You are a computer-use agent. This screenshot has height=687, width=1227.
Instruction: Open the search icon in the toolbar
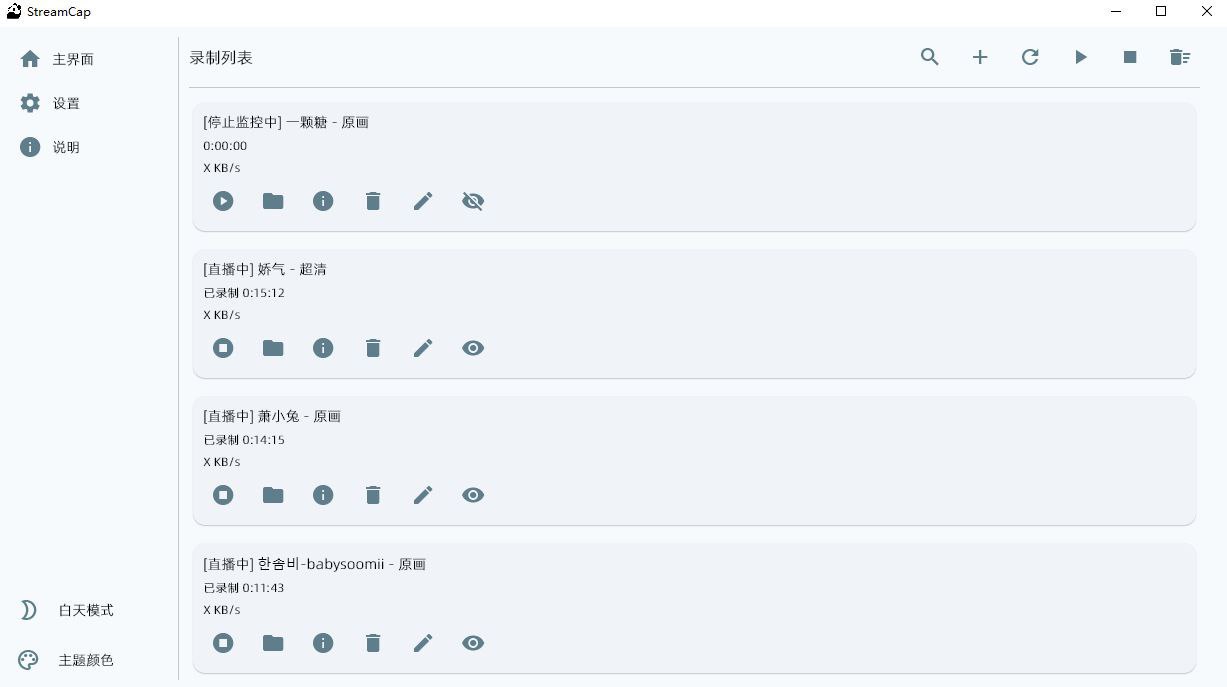(x=929, y=57)
